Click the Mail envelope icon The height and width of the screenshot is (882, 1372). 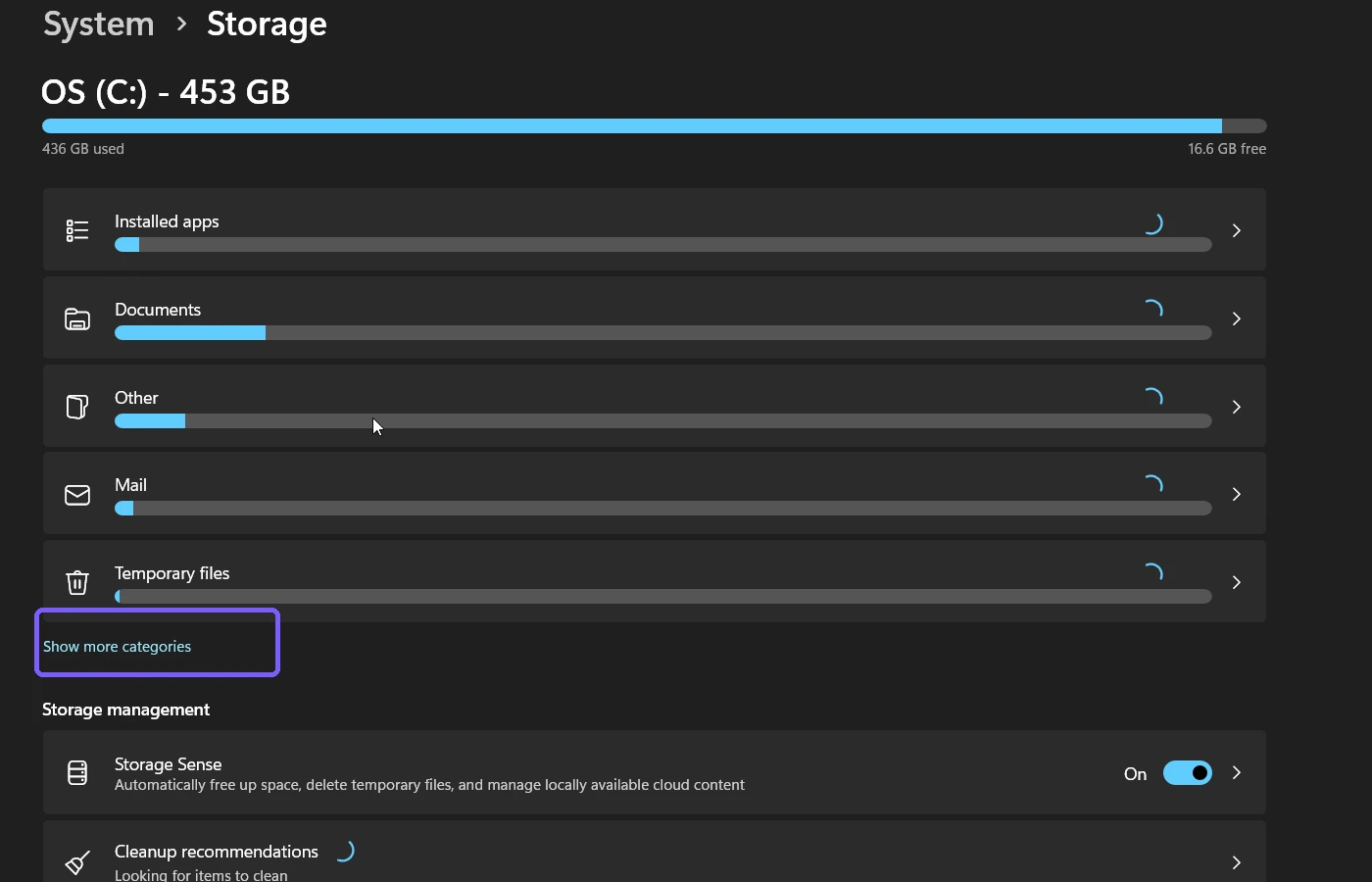(x=77, y=495)
